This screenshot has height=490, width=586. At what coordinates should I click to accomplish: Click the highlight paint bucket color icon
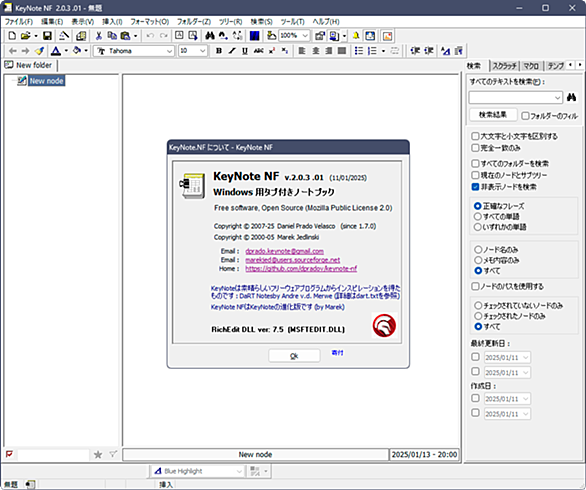coord(77,51)
